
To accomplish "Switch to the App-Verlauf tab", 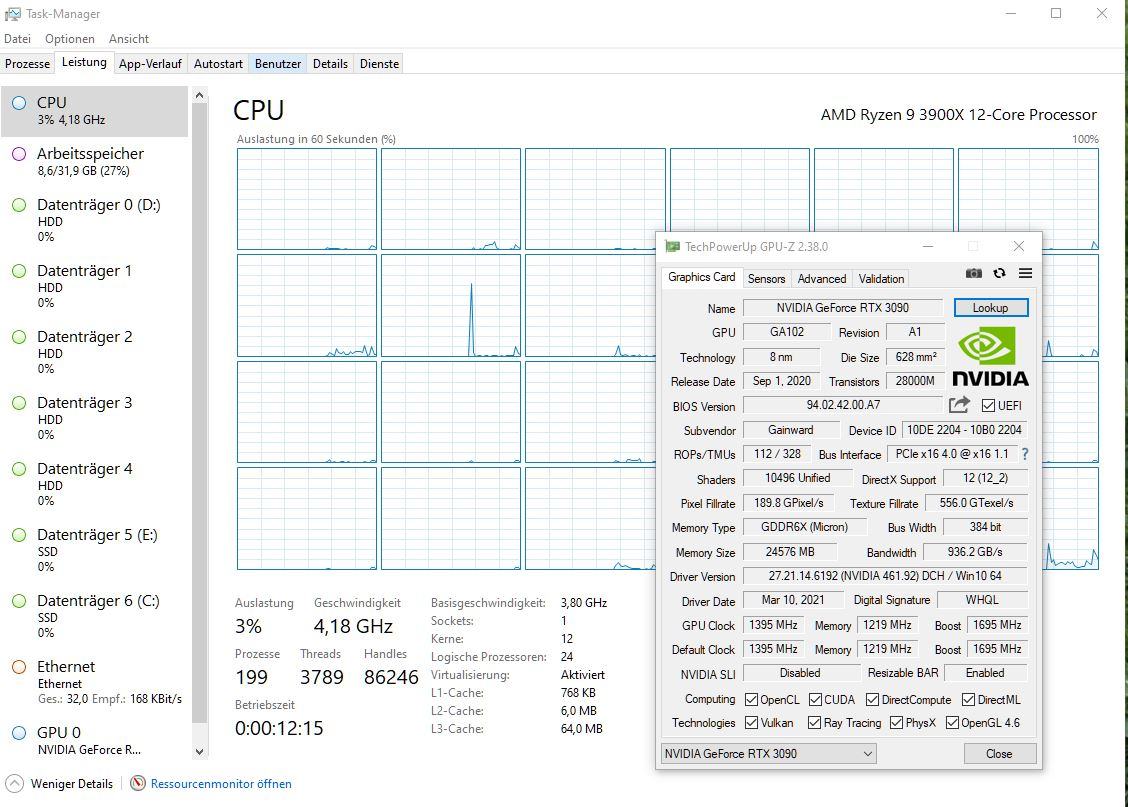I will click(150, 64).
